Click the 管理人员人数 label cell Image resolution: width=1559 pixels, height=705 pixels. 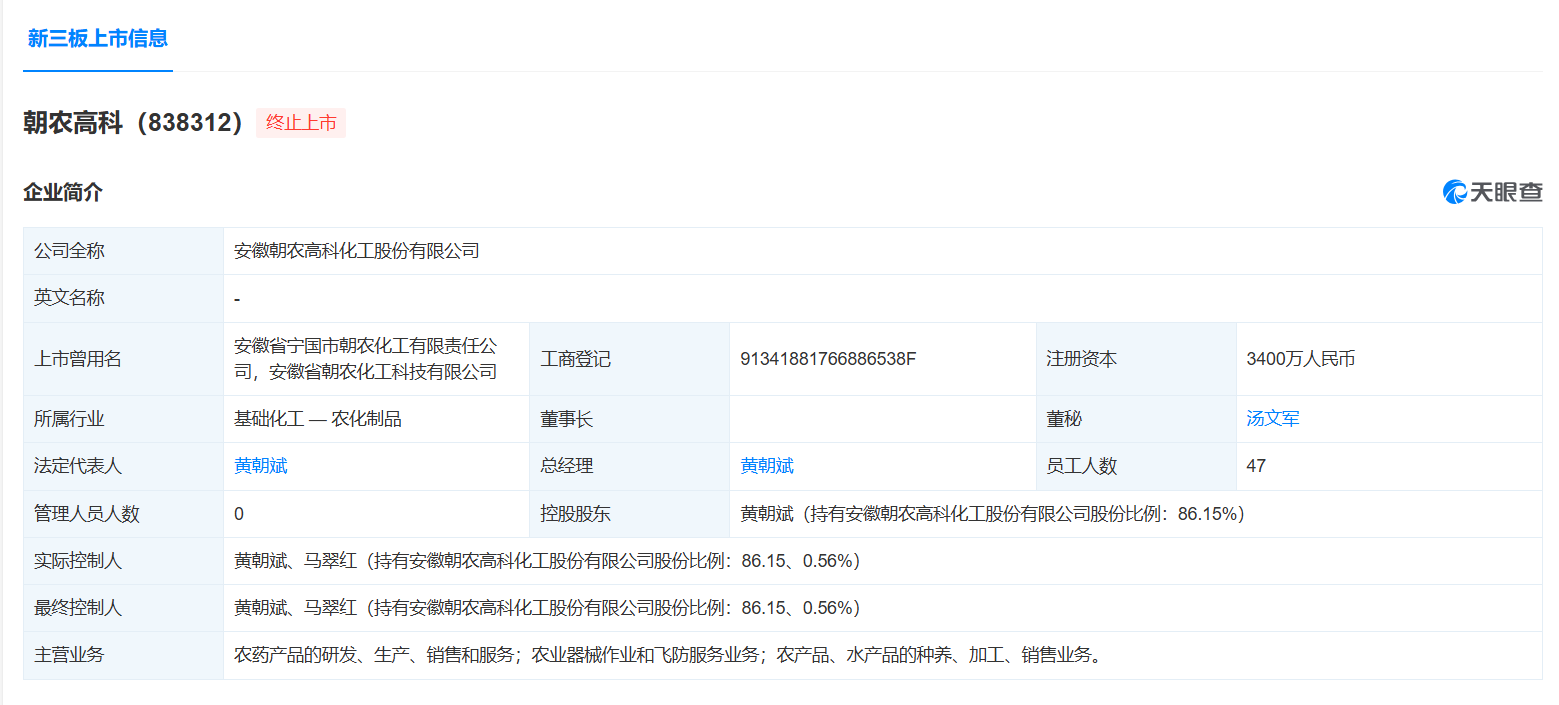click(x=123, y=514)
